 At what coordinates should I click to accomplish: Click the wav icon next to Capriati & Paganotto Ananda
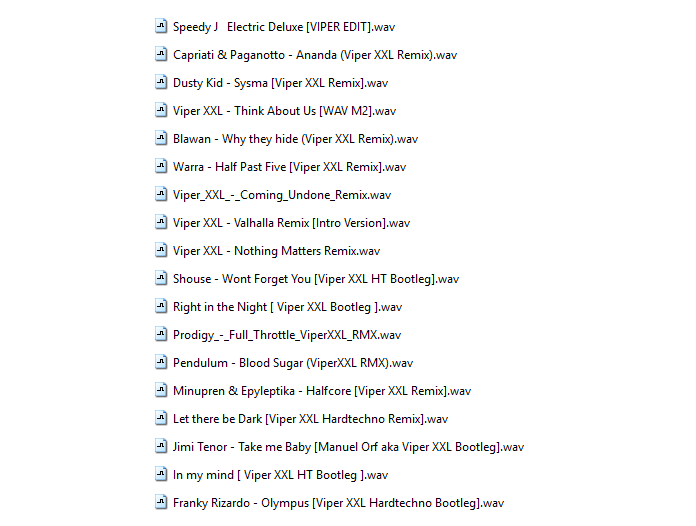point(161,54)
